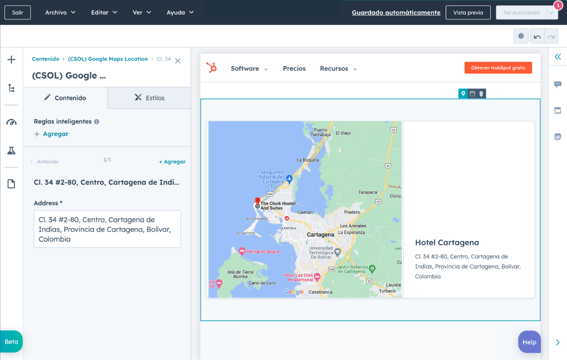Click the Salir button
Viewport: 567px width, 360px height.
pos(17,12)
